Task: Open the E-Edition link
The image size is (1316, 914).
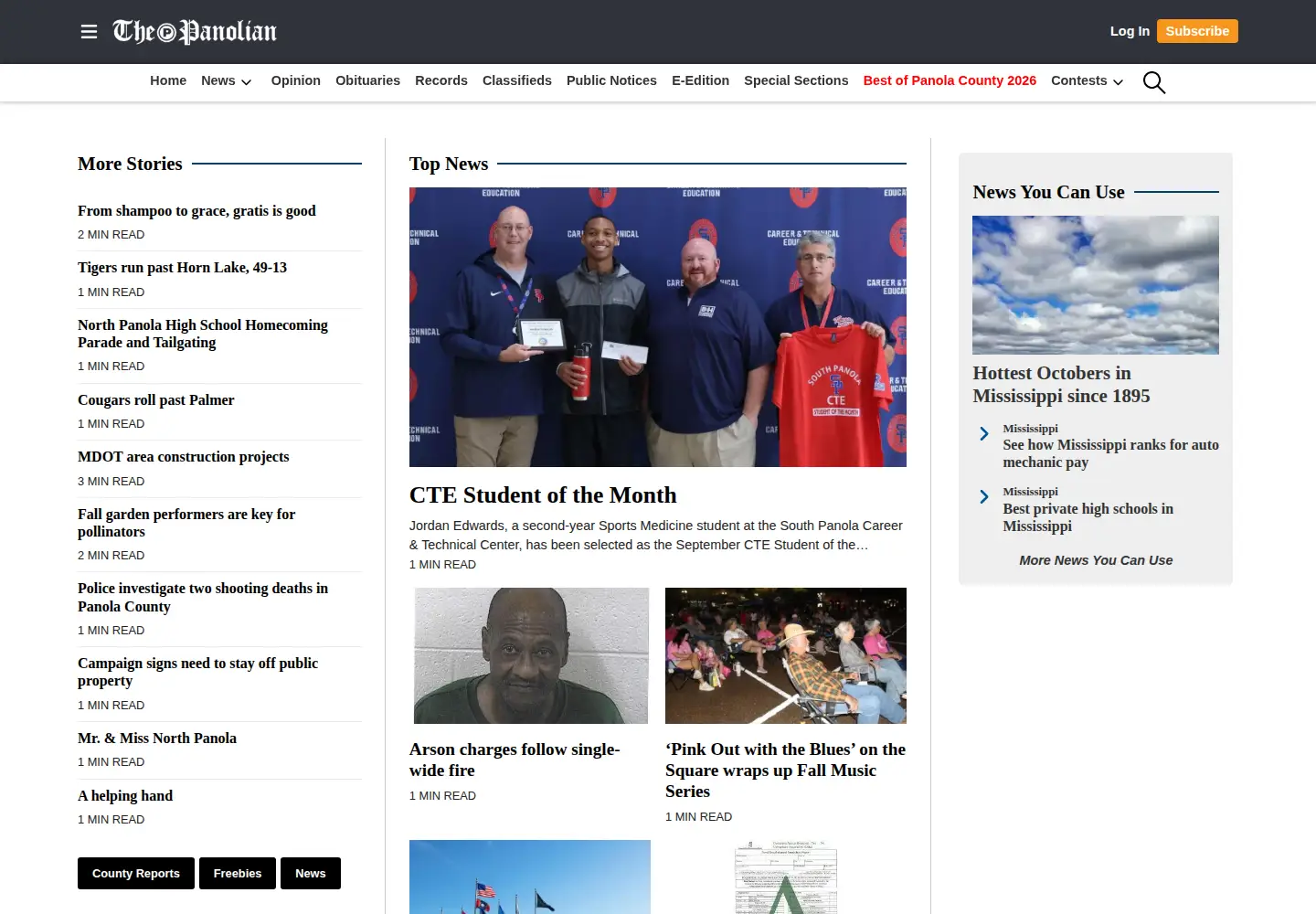Action: (700, 80)
